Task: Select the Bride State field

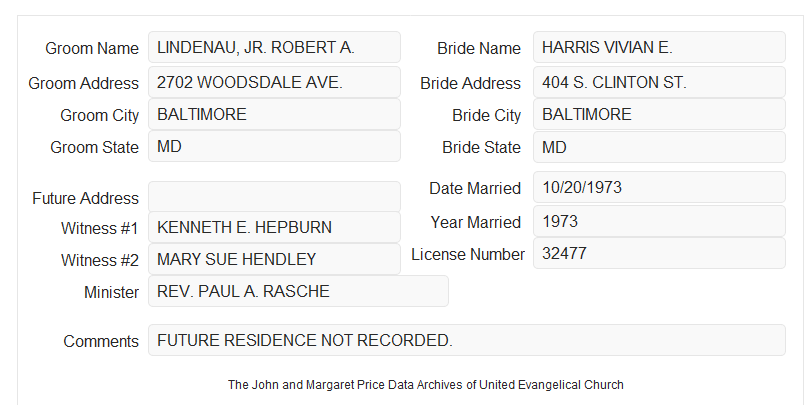Action: coord(659,147)
